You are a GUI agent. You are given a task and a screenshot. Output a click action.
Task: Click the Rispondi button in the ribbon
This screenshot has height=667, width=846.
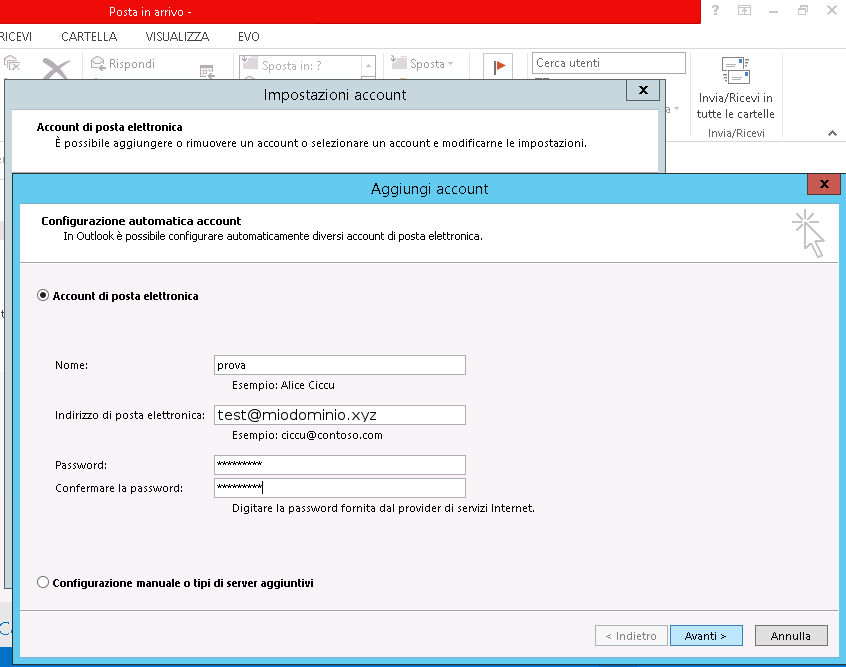pos(122,64)
